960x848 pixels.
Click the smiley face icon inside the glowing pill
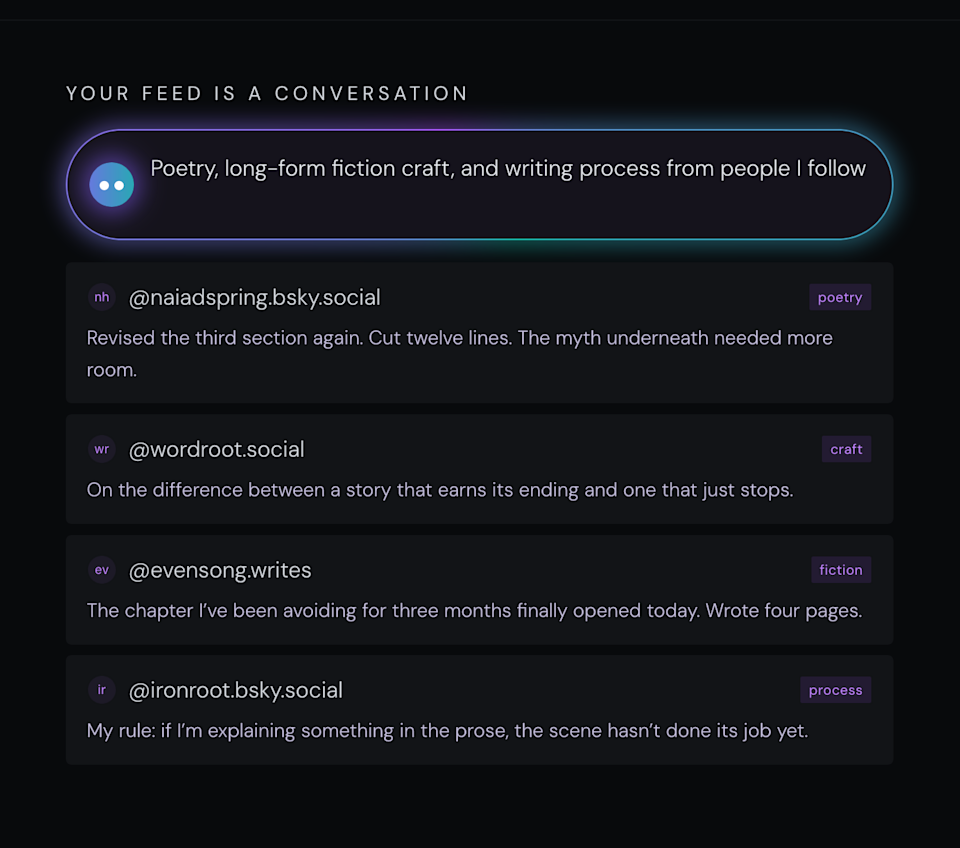click(111, 184)
